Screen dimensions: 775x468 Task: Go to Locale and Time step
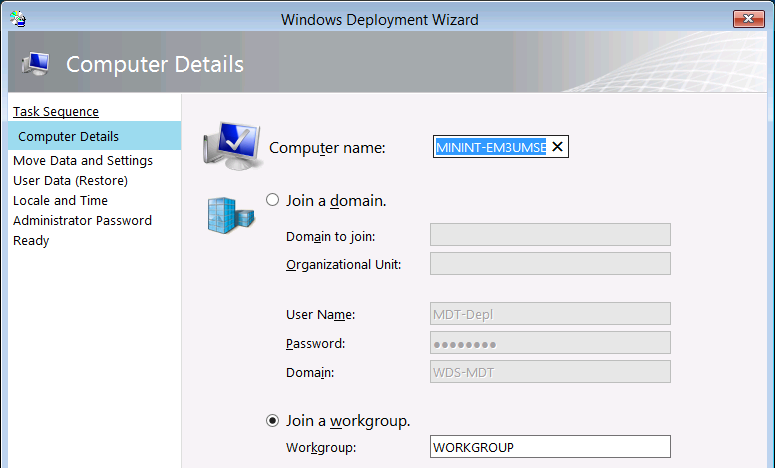(x=60, y=200)
